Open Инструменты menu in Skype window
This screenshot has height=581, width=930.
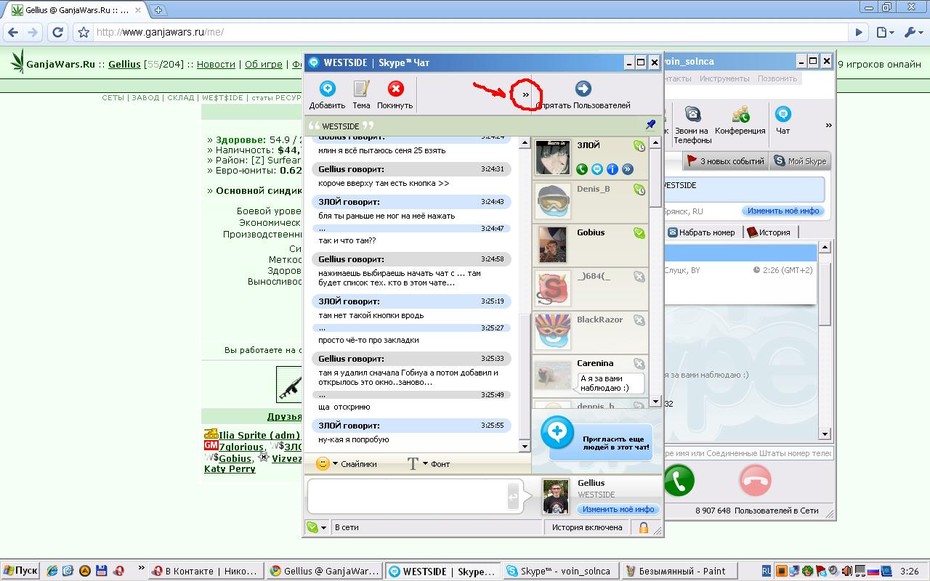[x=724, y=78]
